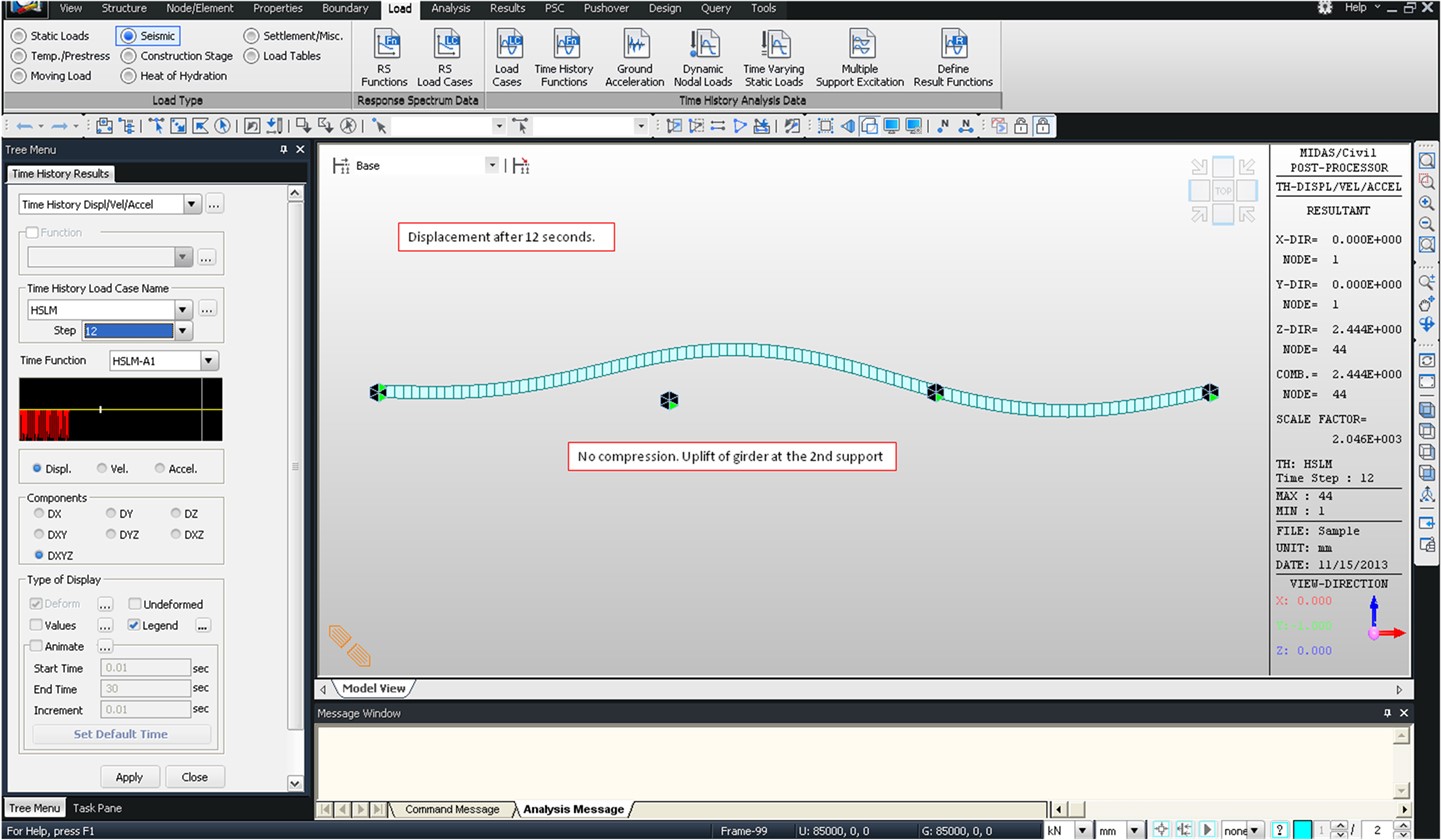The height and width of the screenshot is (840, 1441).
Task: Click the Define Result Functions icon
Action: pos(952,46)
